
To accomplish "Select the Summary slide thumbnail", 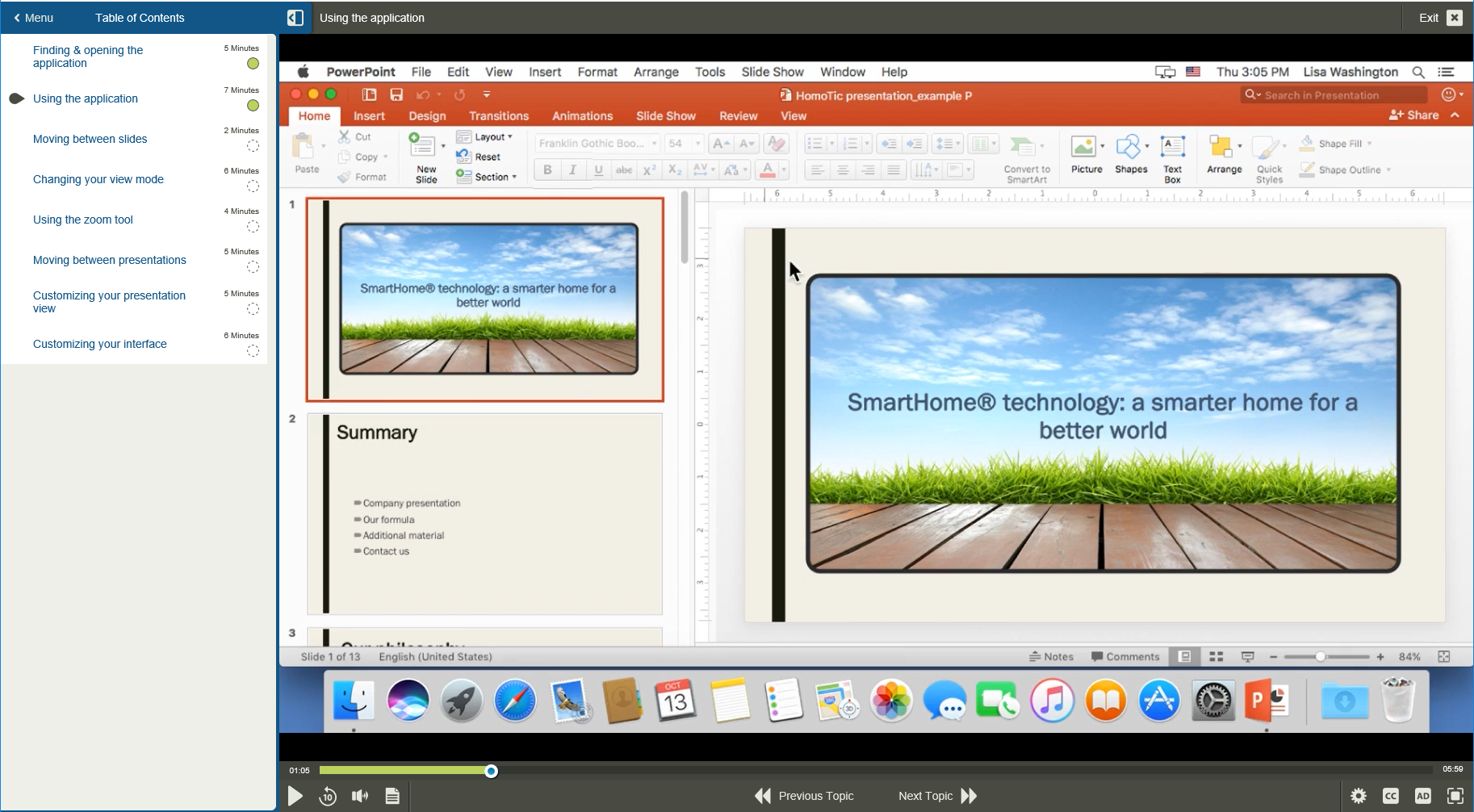I will coord(484,513).
